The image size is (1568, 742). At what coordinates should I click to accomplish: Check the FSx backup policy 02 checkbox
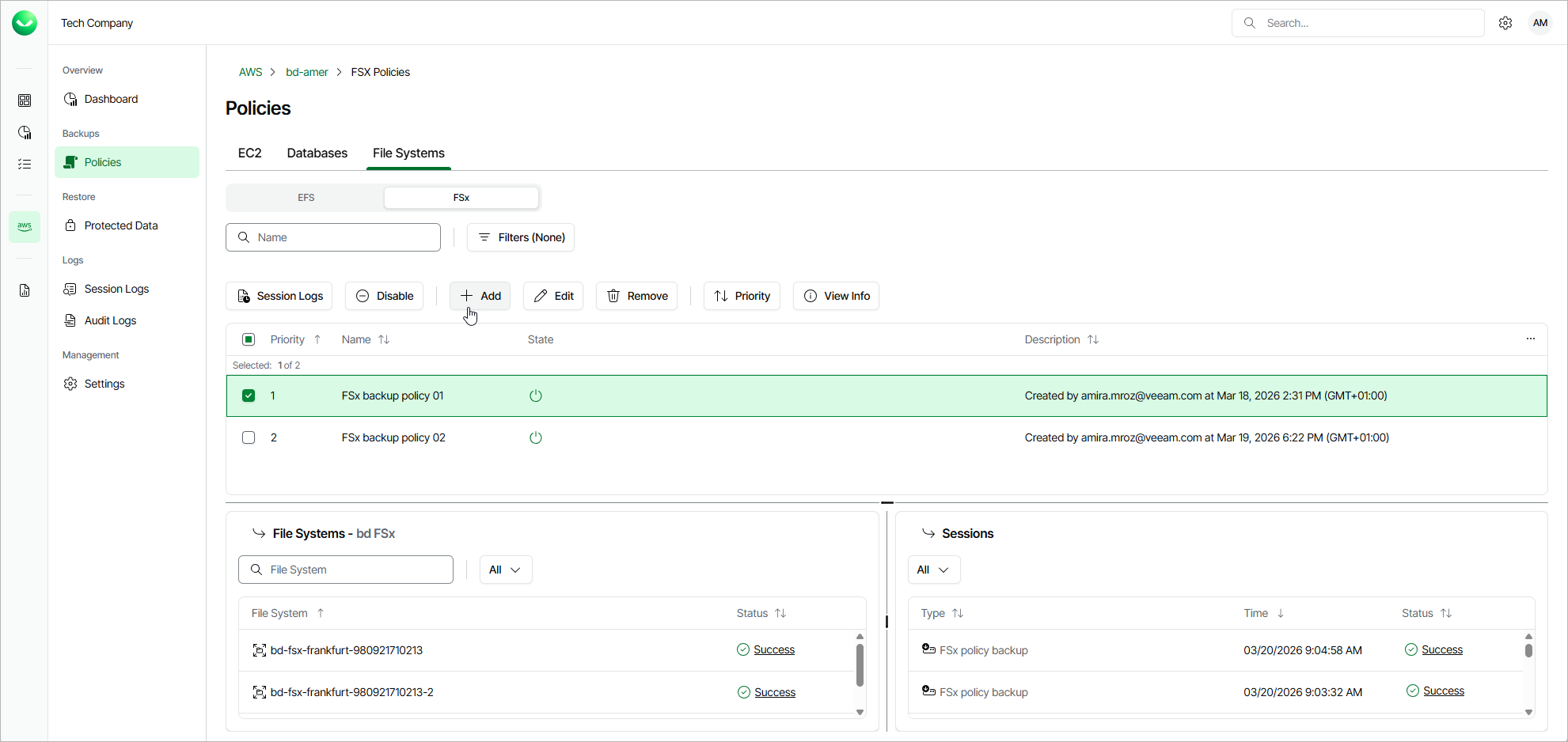coord(249,437)
